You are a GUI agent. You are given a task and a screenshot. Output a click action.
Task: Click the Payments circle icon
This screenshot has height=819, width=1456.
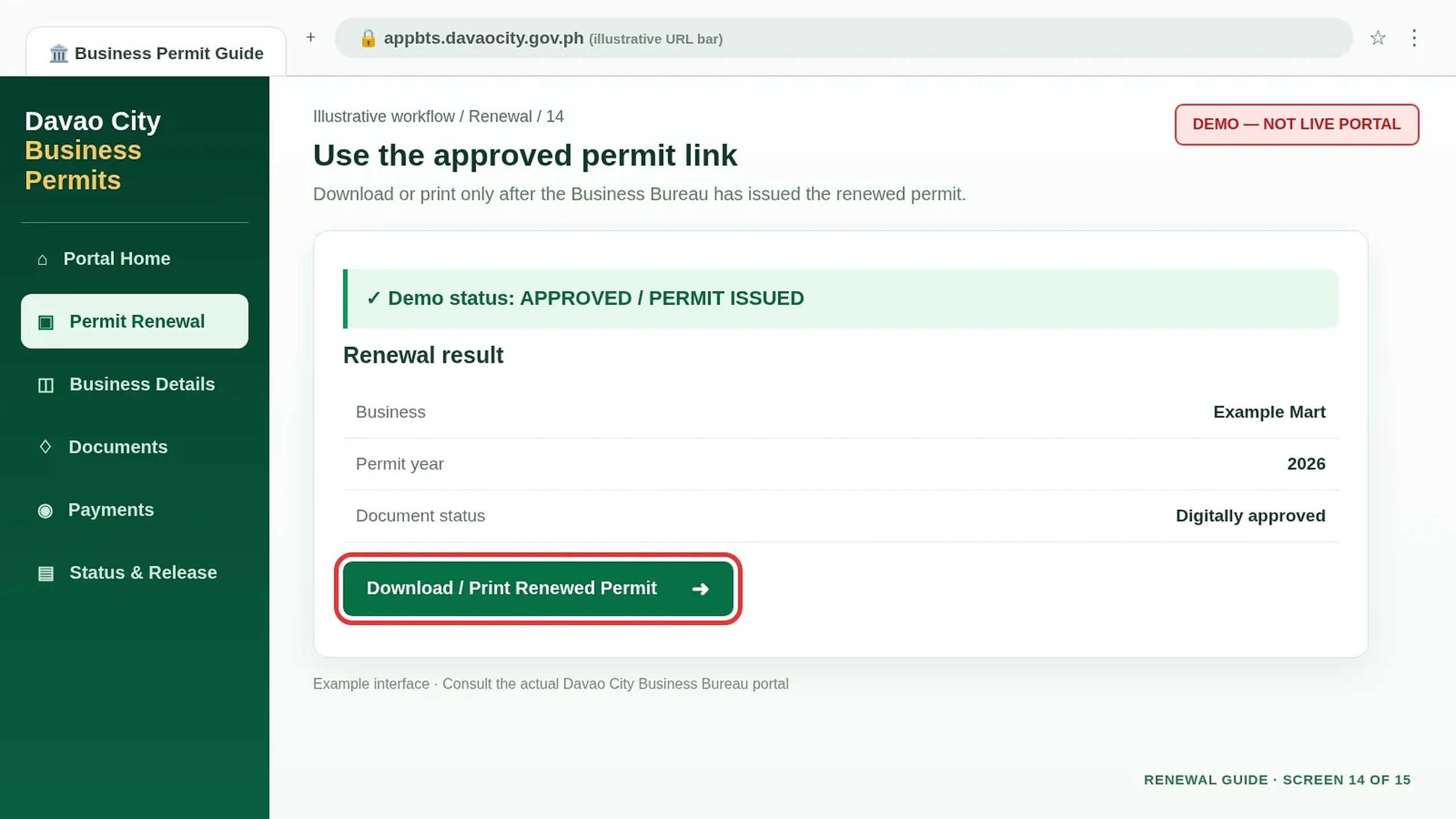point(45,510)
